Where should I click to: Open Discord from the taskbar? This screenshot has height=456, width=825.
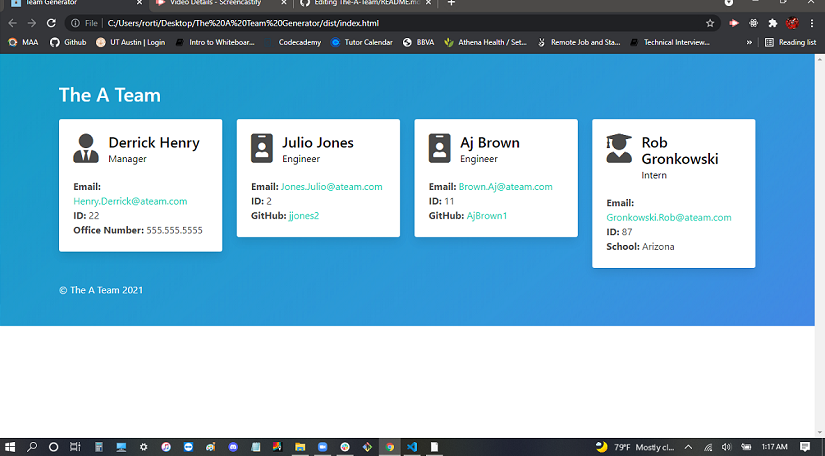(233, 447)
